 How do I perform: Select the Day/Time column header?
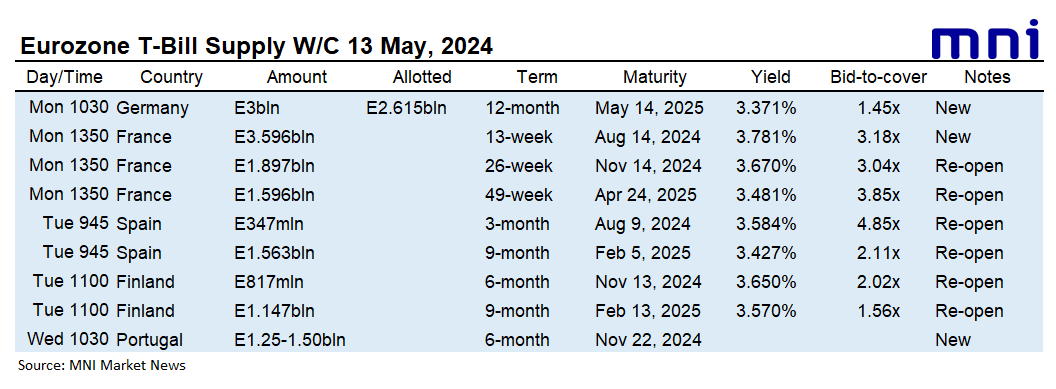pos(65,77)
